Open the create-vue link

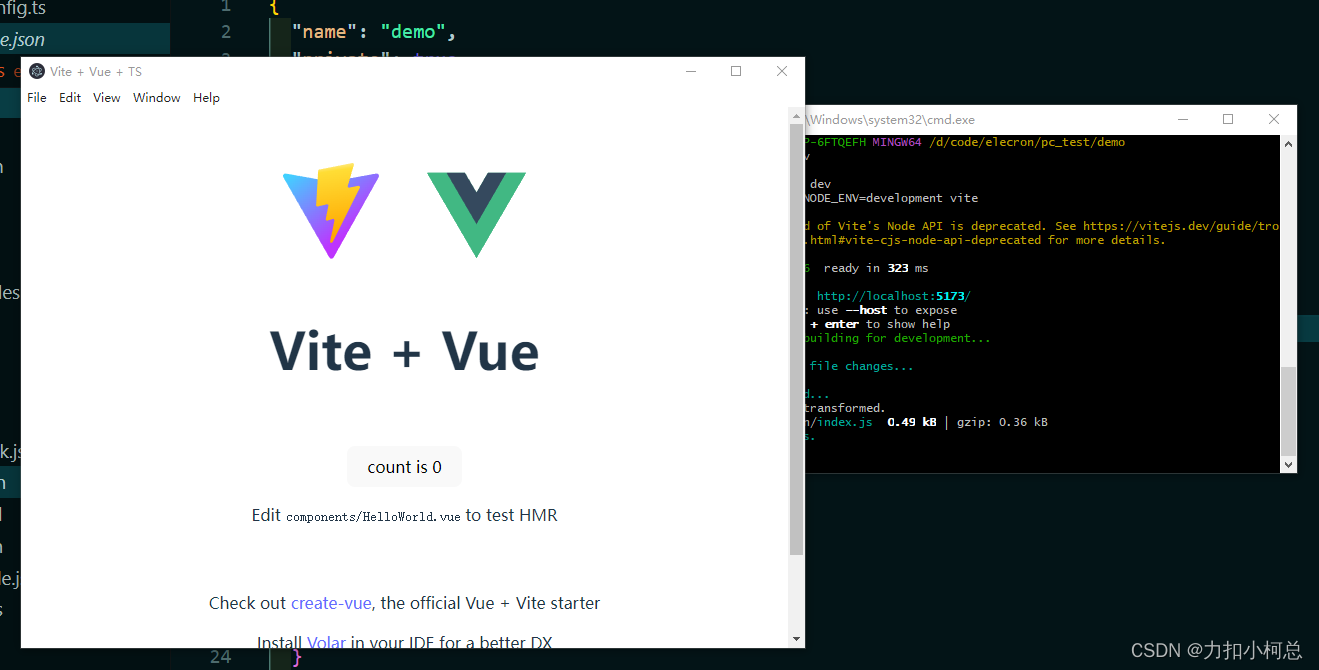(331, 603)
